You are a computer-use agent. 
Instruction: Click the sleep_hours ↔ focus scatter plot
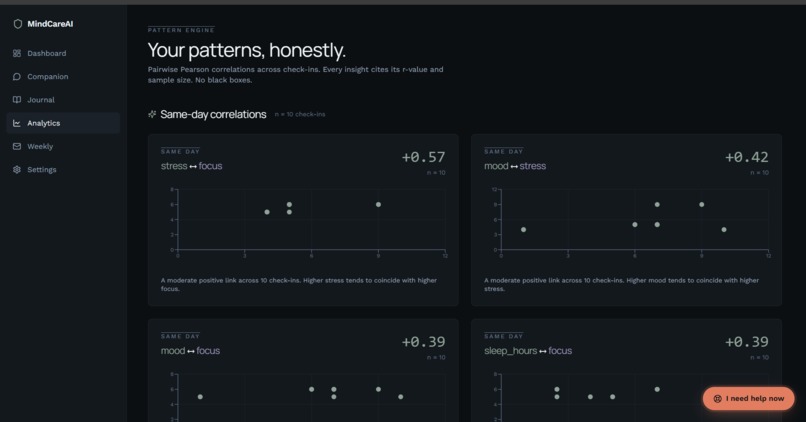pos(631,397)
